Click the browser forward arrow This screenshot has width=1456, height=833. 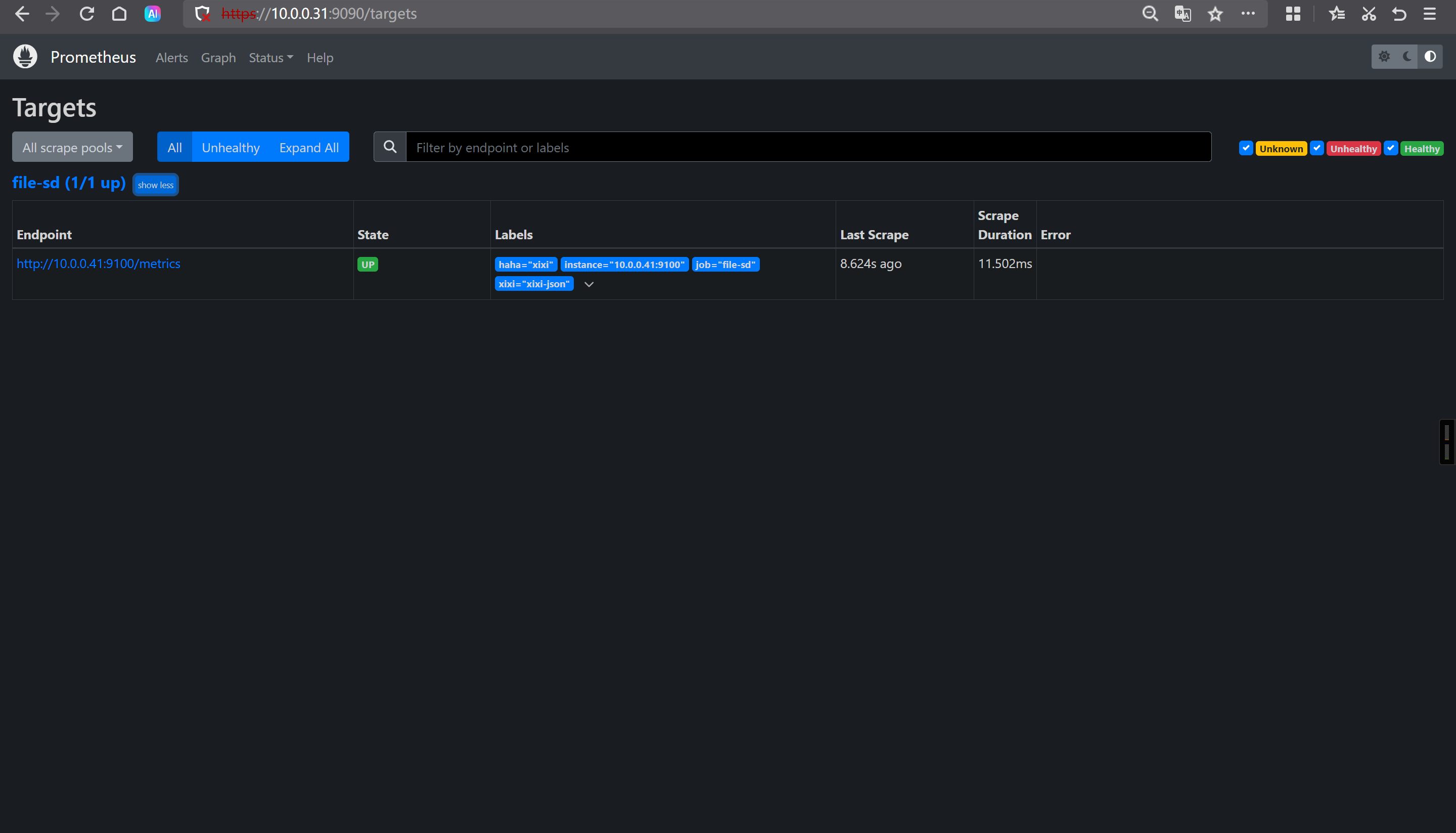click(x=53, y=14)
